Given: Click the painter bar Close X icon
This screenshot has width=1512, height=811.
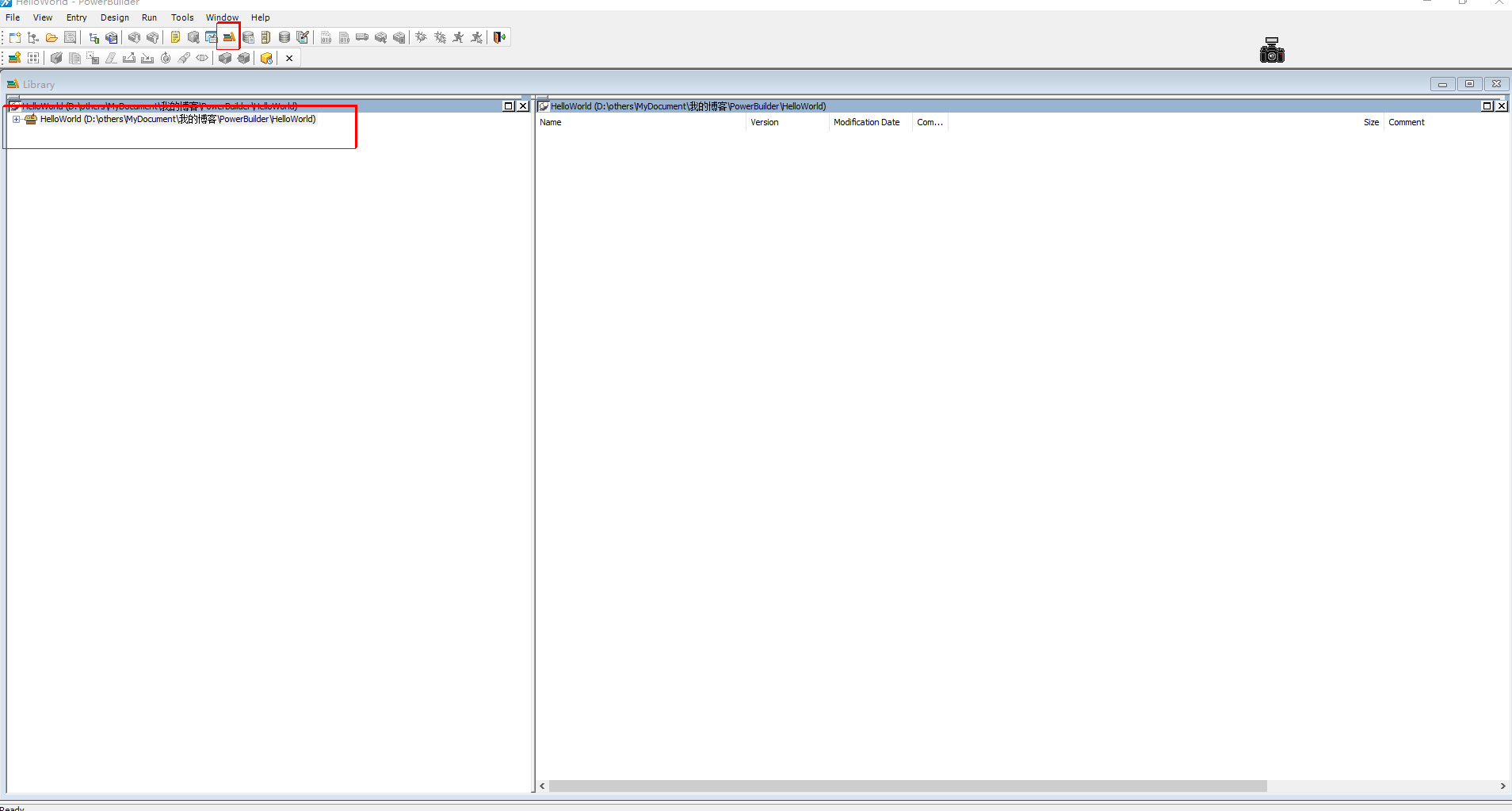Looking at the screenshot, I should pyautogui.click(x=289, y=58).
